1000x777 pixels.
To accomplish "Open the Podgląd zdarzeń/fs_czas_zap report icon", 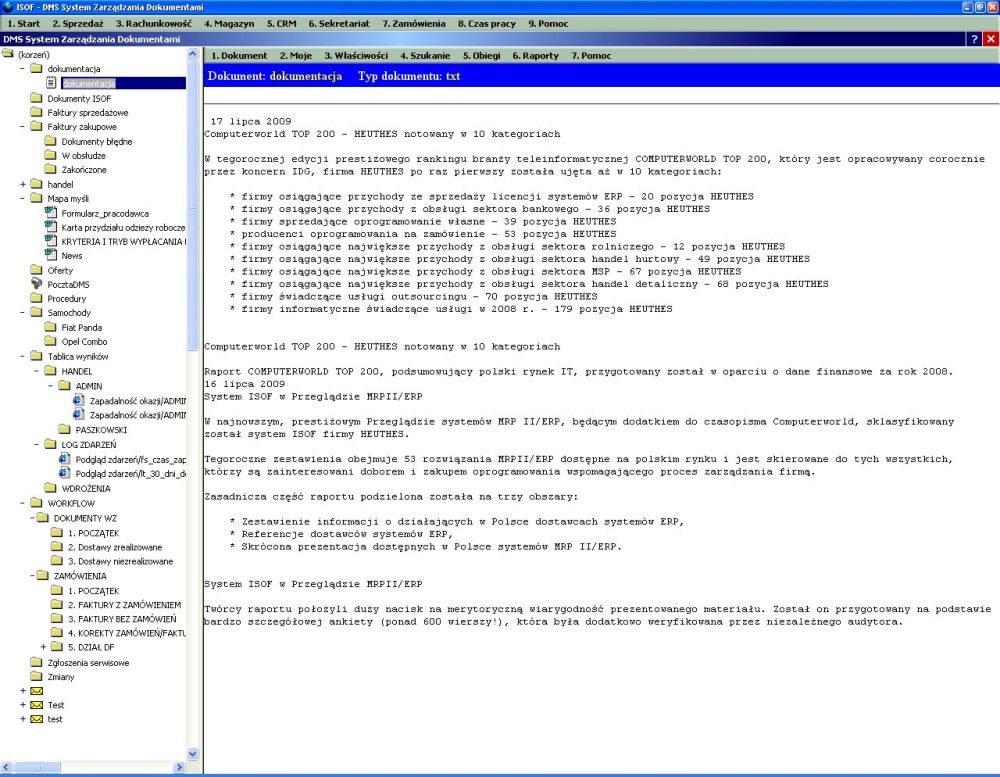I will click(x=64, y=459).
